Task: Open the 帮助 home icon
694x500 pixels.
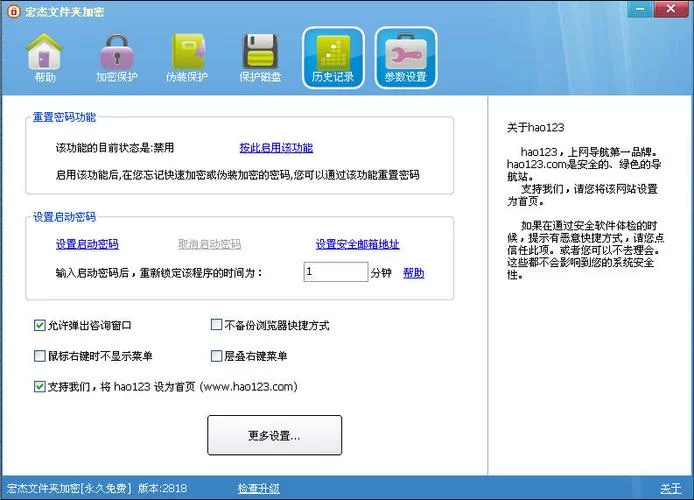Action: 44,58
